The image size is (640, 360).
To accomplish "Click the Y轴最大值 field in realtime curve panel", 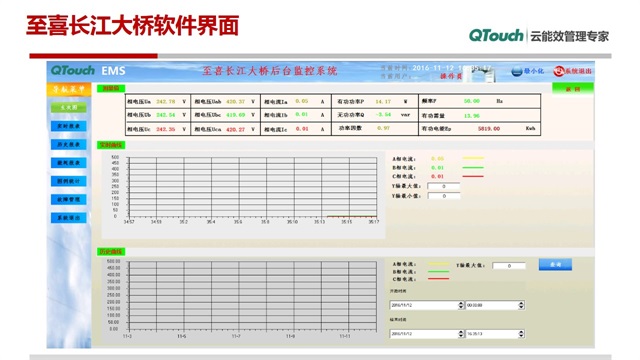I will coord(444,186).
